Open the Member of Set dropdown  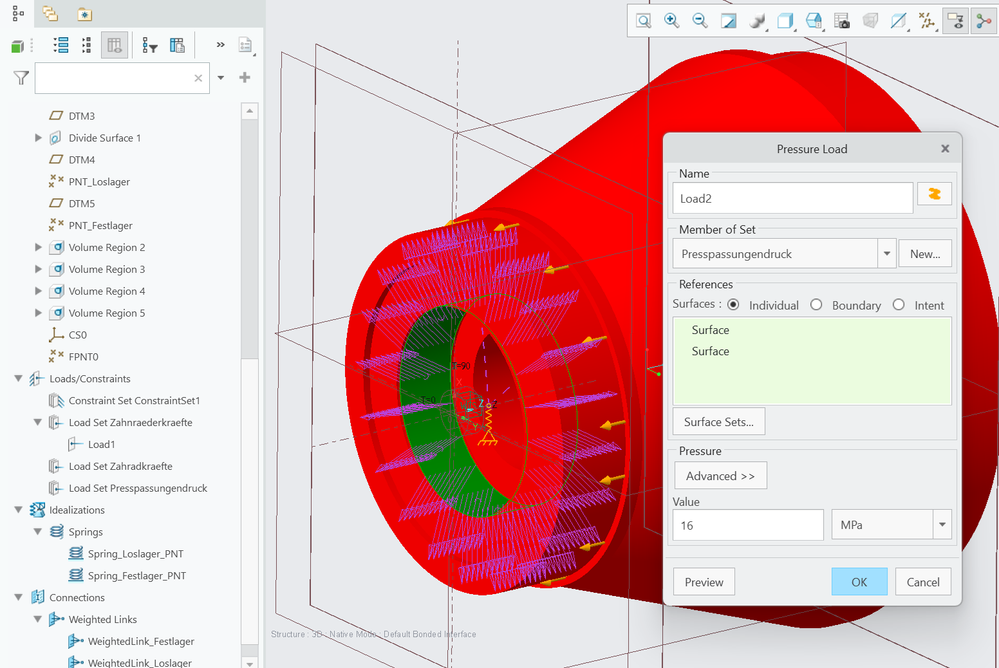(x=886, y=254)
